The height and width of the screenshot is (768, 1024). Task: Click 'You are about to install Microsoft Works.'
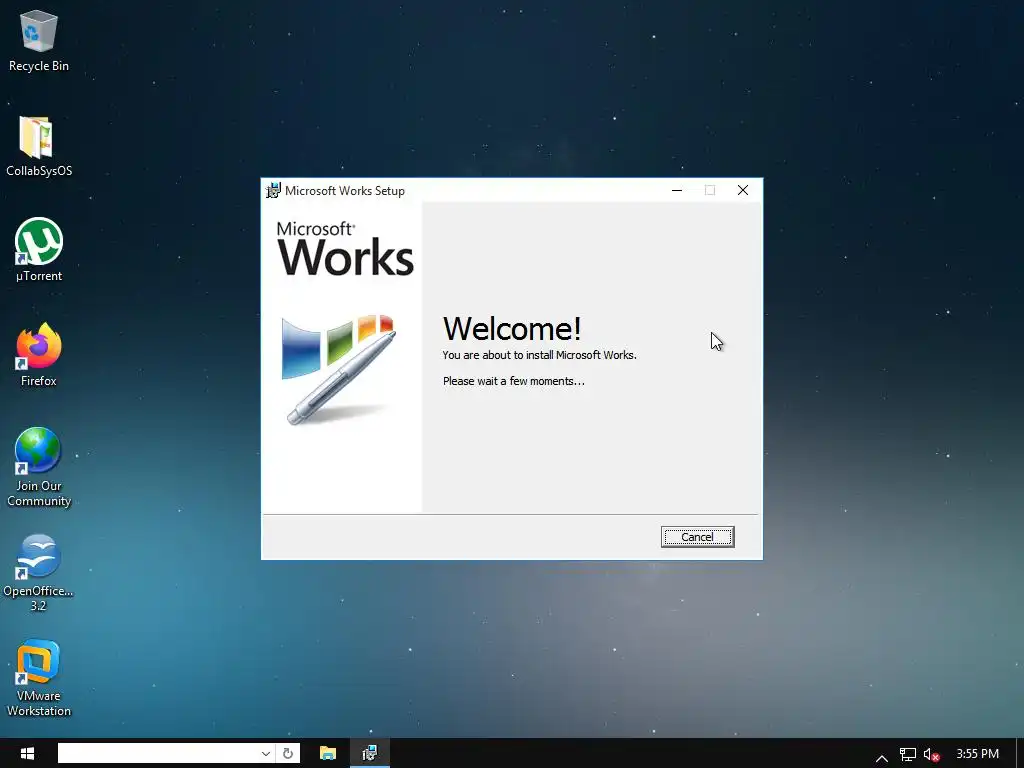(x=539, y=355)
